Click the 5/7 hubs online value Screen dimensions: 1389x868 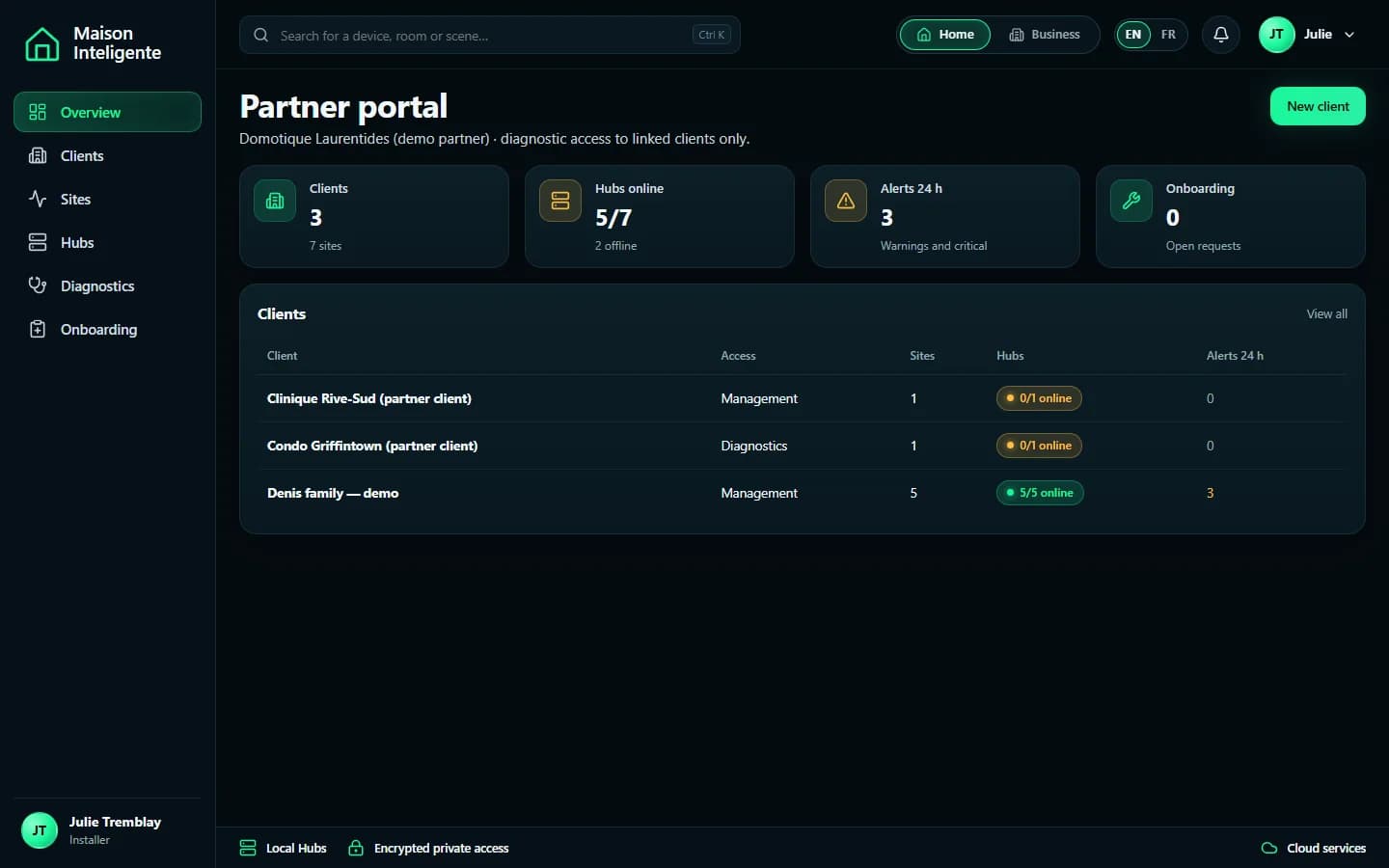click(613, 218)
